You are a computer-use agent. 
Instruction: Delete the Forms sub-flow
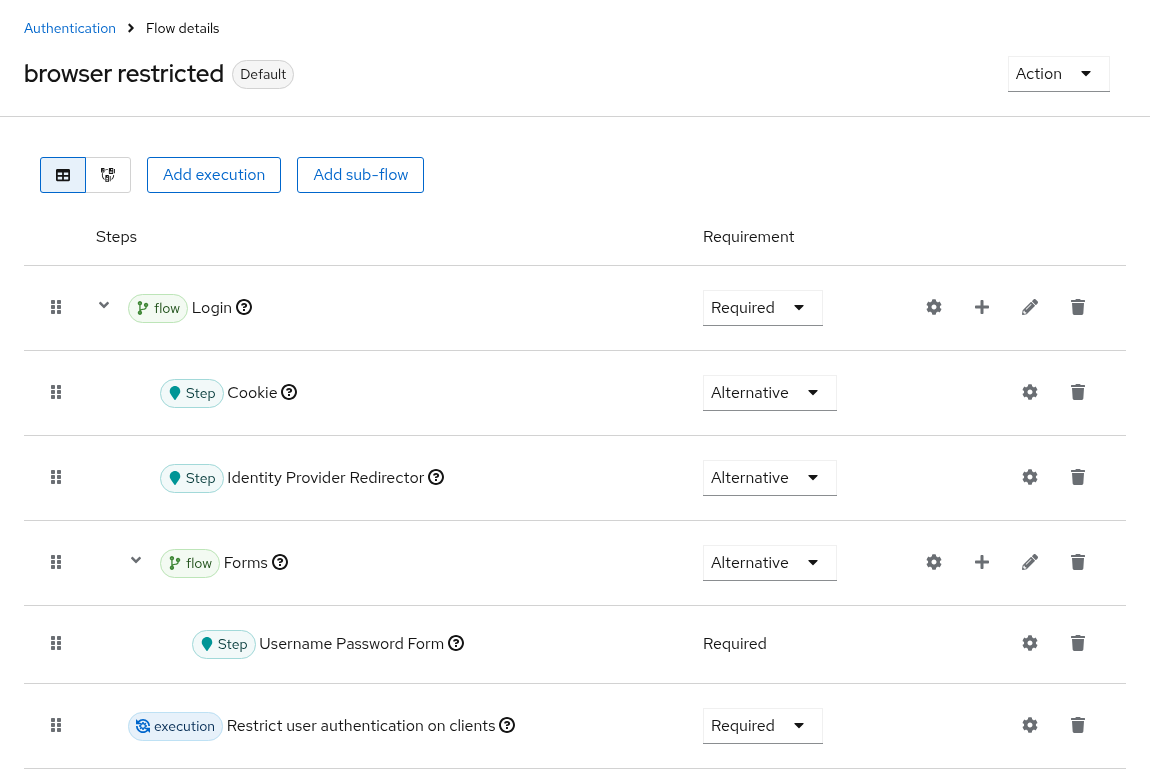pyautogui.click(x=1078, y=562)
